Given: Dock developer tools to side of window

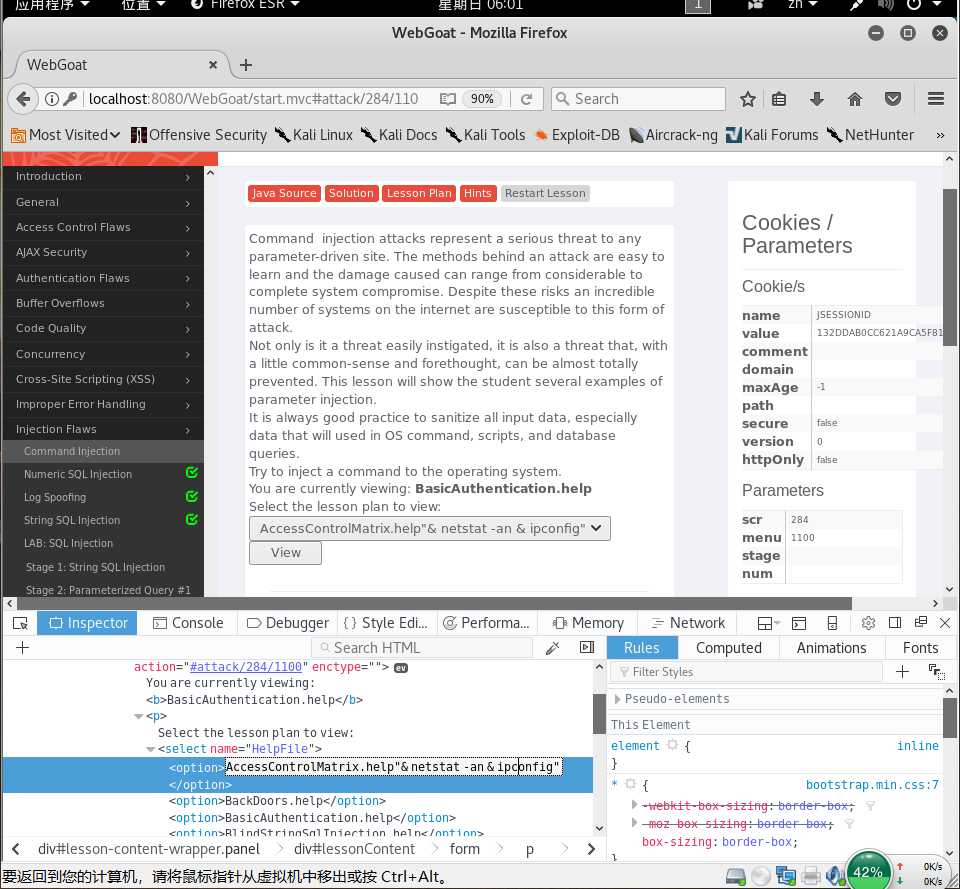Looking at the screenshot, I should point(894,623).
